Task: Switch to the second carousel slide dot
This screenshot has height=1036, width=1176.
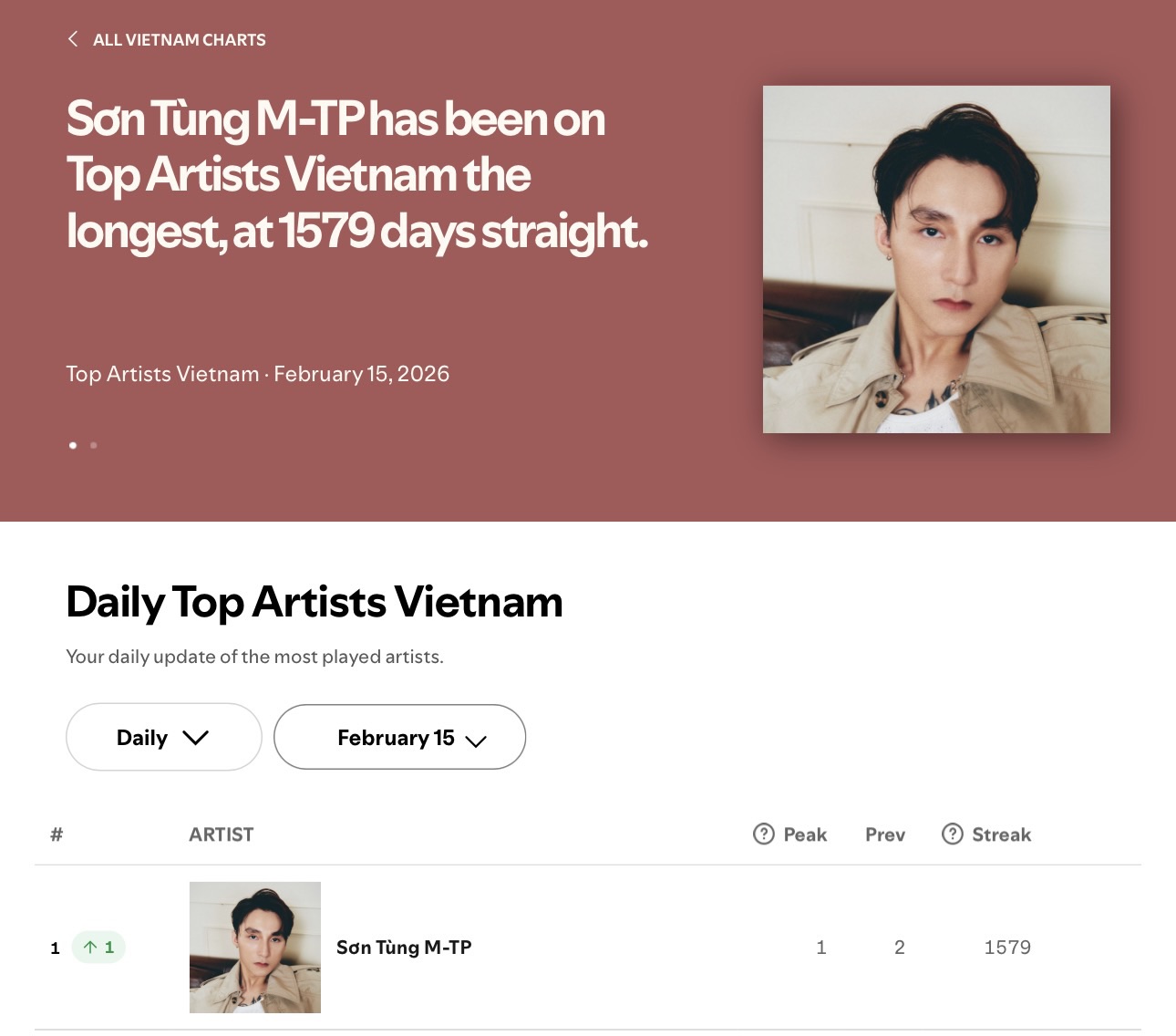Action: 94,445
